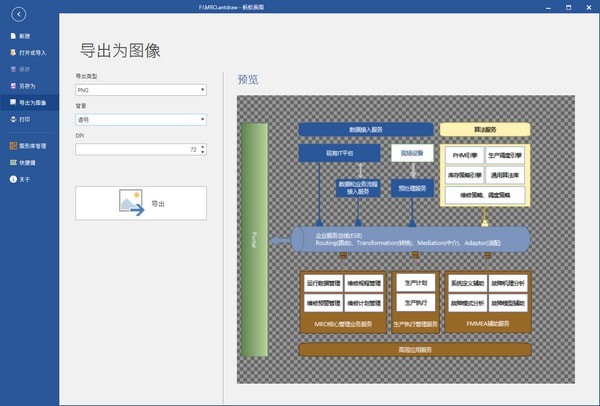Click the back arrow circle icon

19,16
